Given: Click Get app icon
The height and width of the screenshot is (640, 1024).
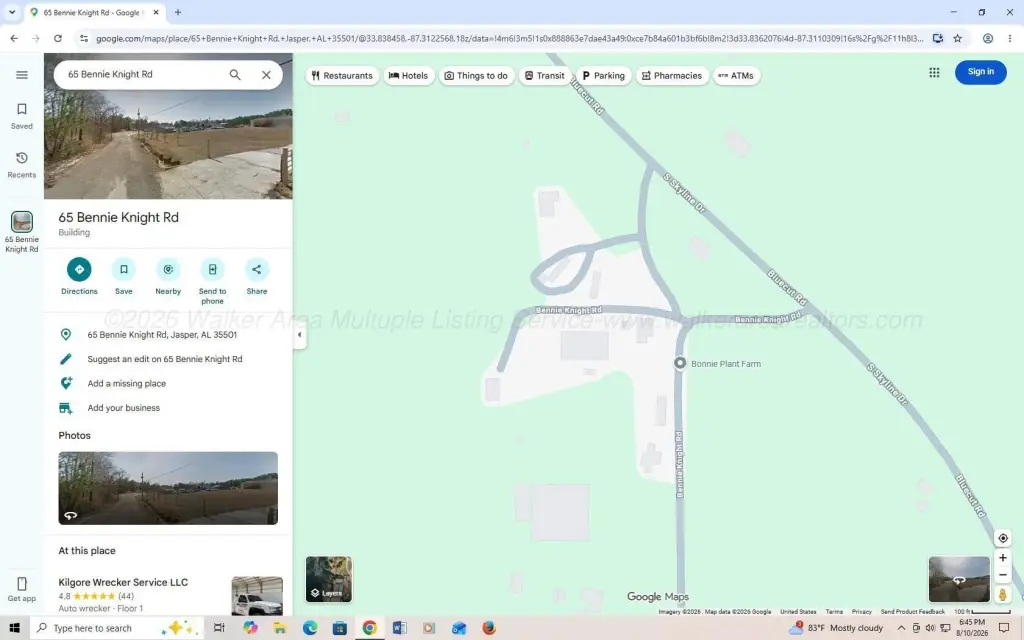Looking at the screenshot, I should tap(22, 589).
